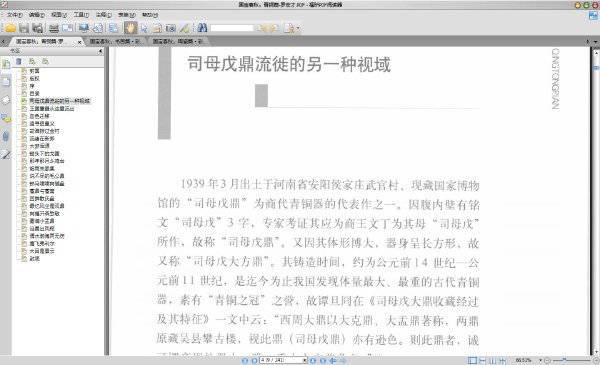600x365 pixels.
Task: Open the tab list dropdown at the far right
Action: [595, 41]
